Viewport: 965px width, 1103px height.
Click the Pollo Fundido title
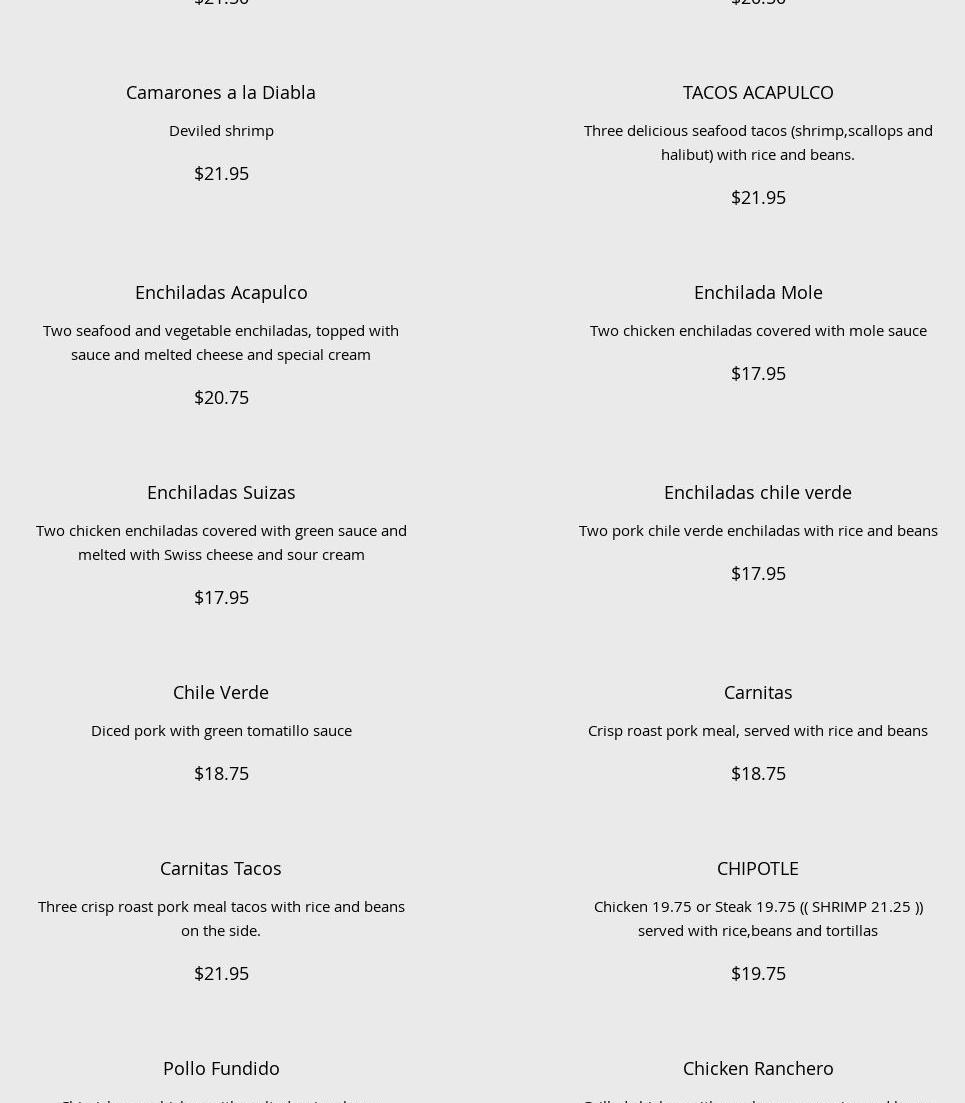click(x=220, y=1068)
